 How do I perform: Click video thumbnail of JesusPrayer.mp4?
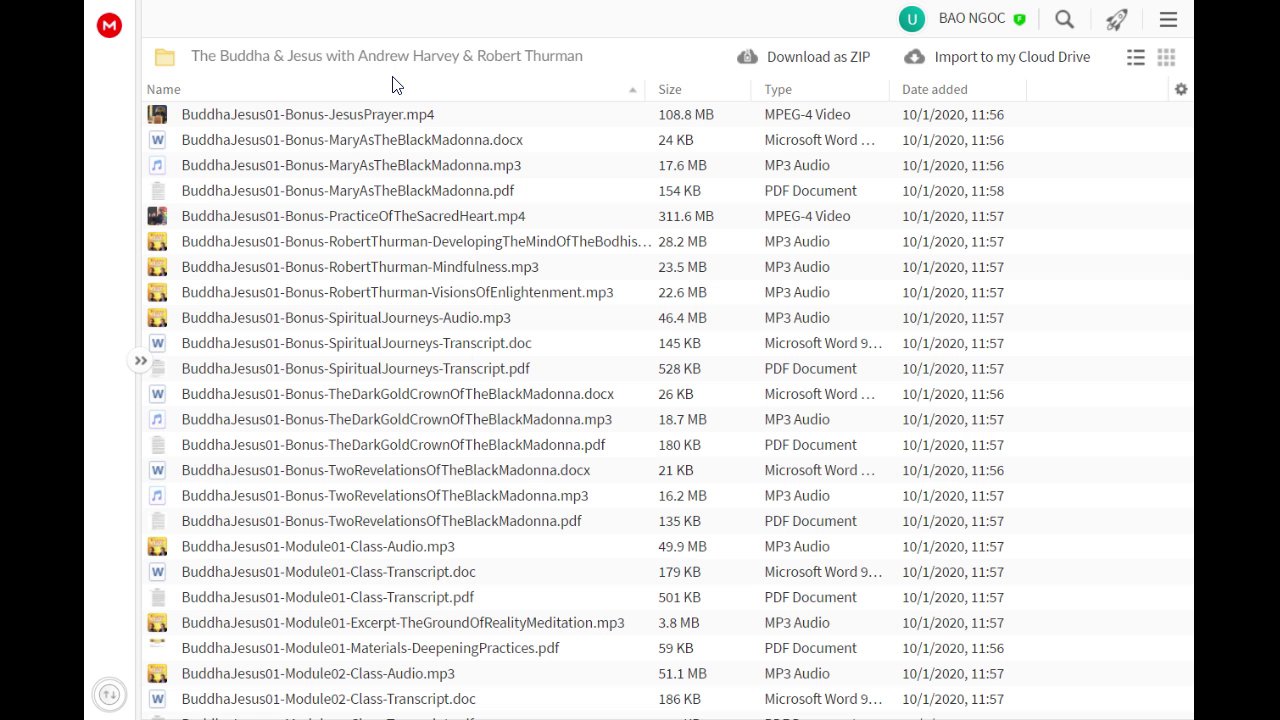(157, 114)
